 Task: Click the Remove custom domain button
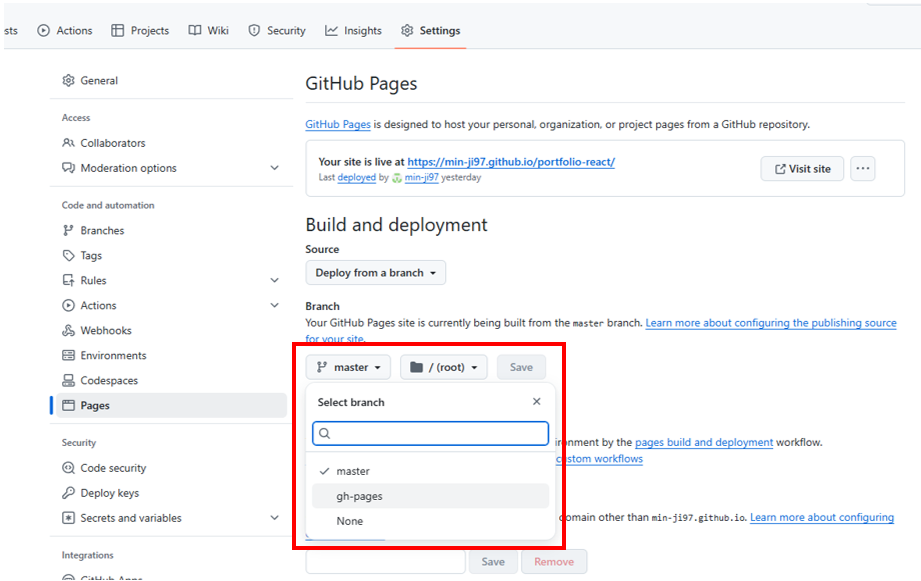554,562
